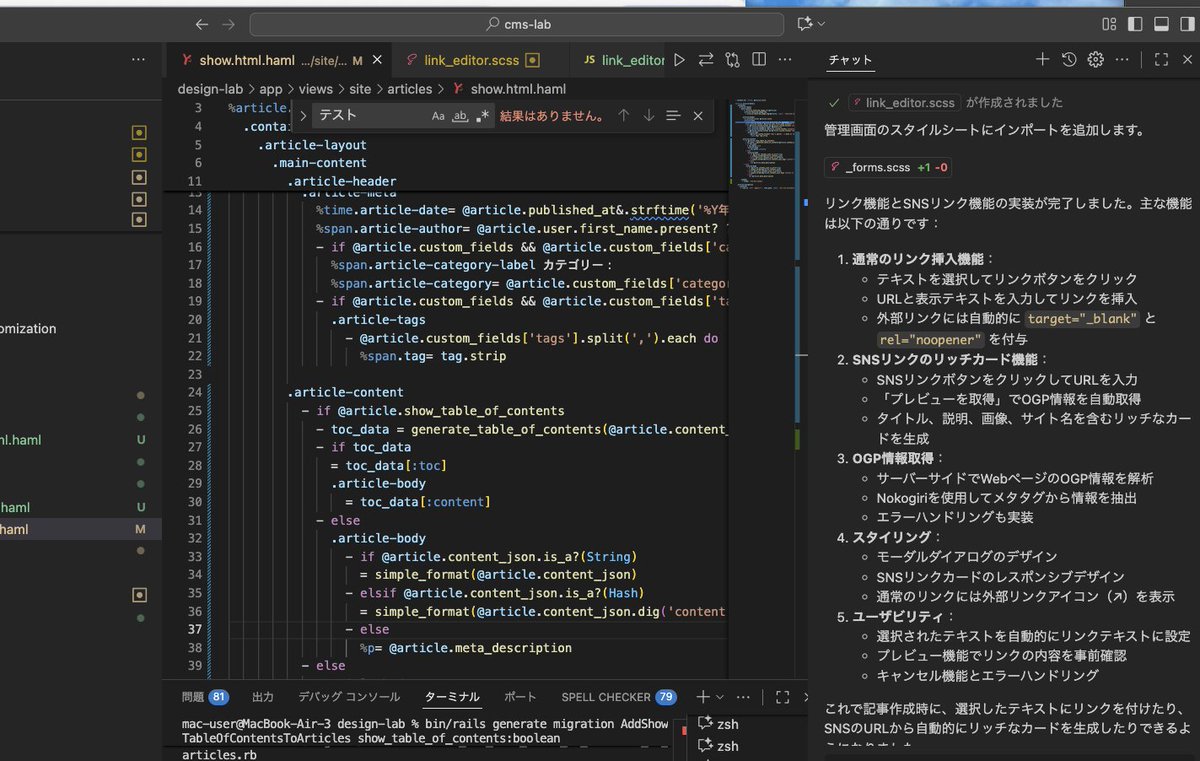Toggle match case Aa in find widget
Image resolution: width=1200 pixels, height=761 pixels.
(438, 116)
